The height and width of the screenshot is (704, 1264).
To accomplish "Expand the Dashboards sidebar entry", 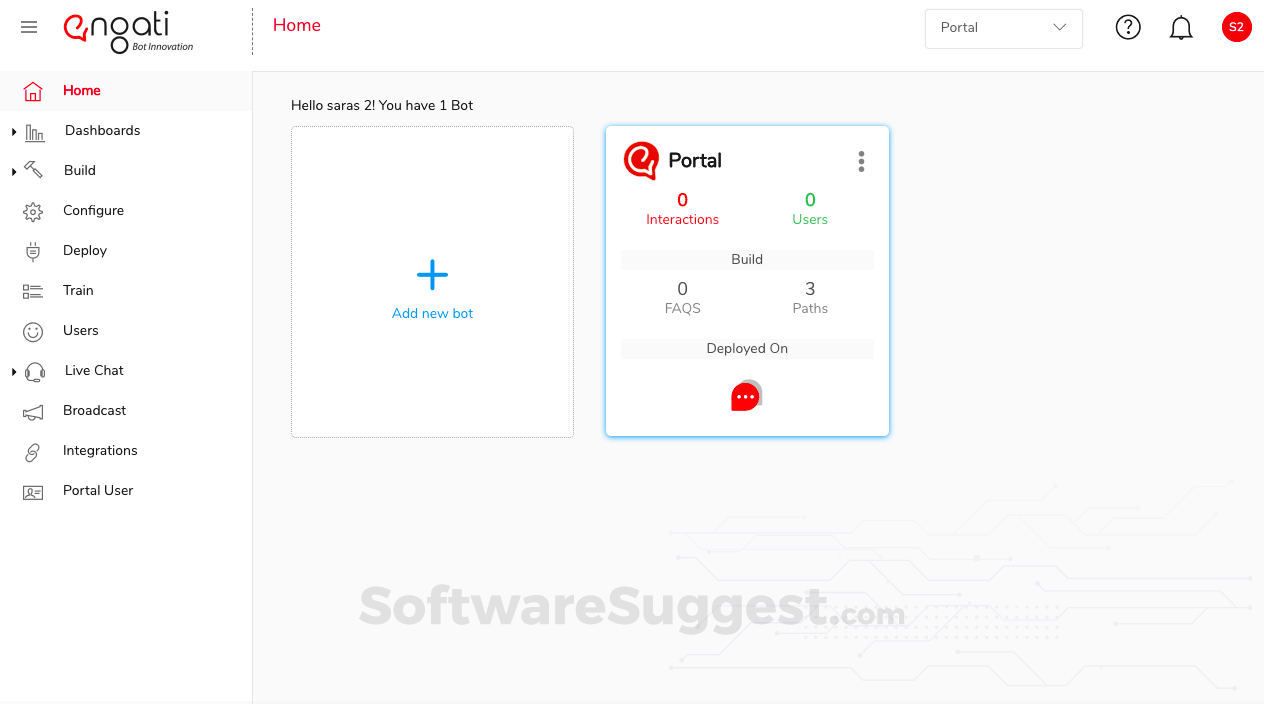I will pyautogui.click(x=13, y=131).
